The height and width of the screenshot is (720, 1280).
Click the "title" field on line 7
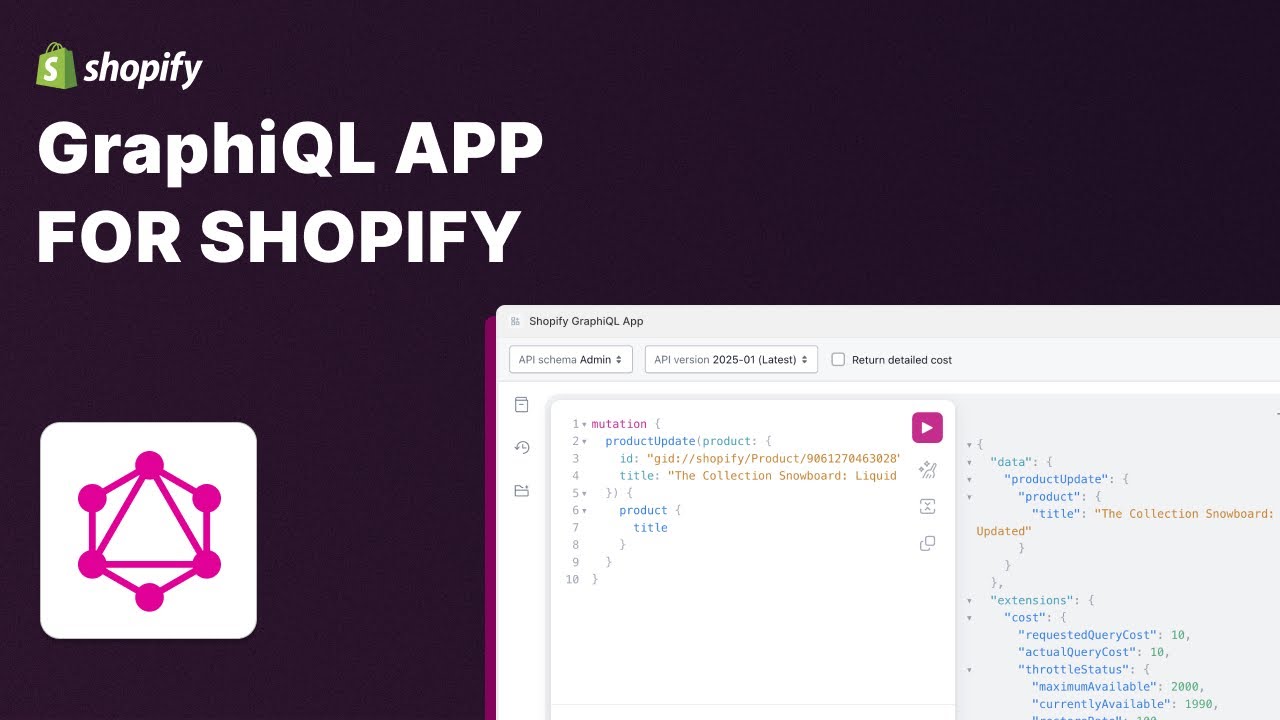click(650, 528)
